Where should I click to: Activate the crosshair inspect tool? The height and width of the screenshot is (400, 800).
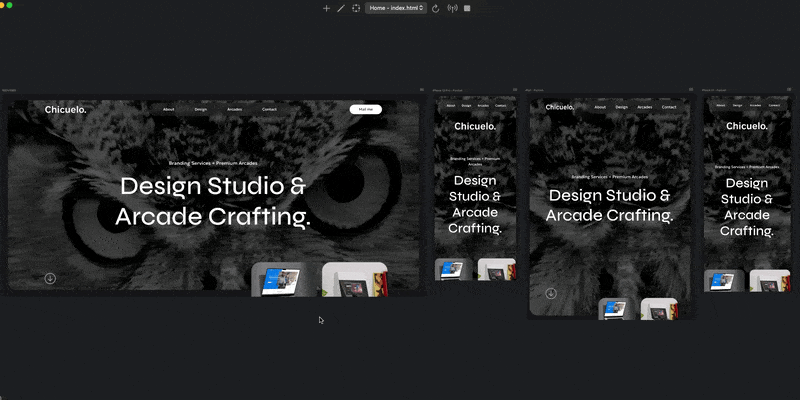coord(356,8)
